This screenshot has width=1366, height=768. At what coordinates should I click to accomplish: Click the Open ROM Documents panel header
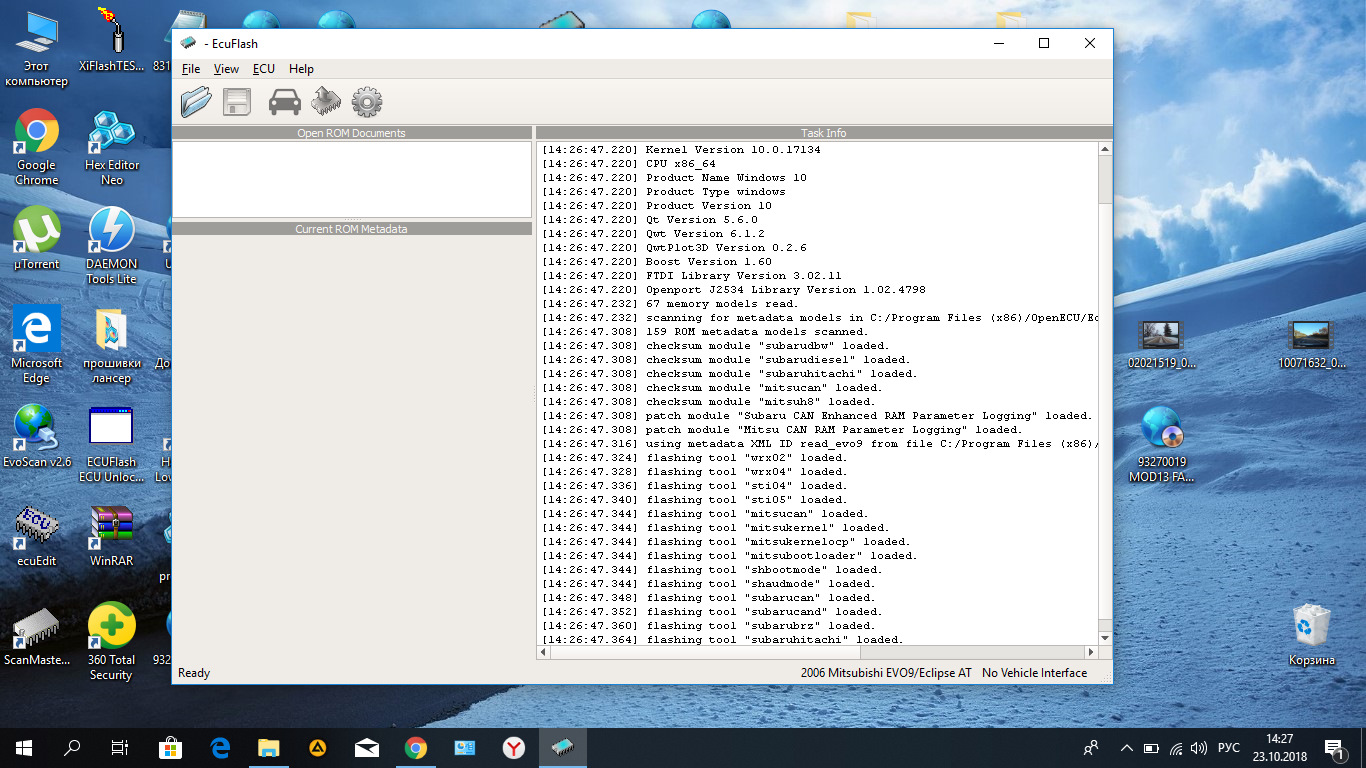(x=352, y=133)
